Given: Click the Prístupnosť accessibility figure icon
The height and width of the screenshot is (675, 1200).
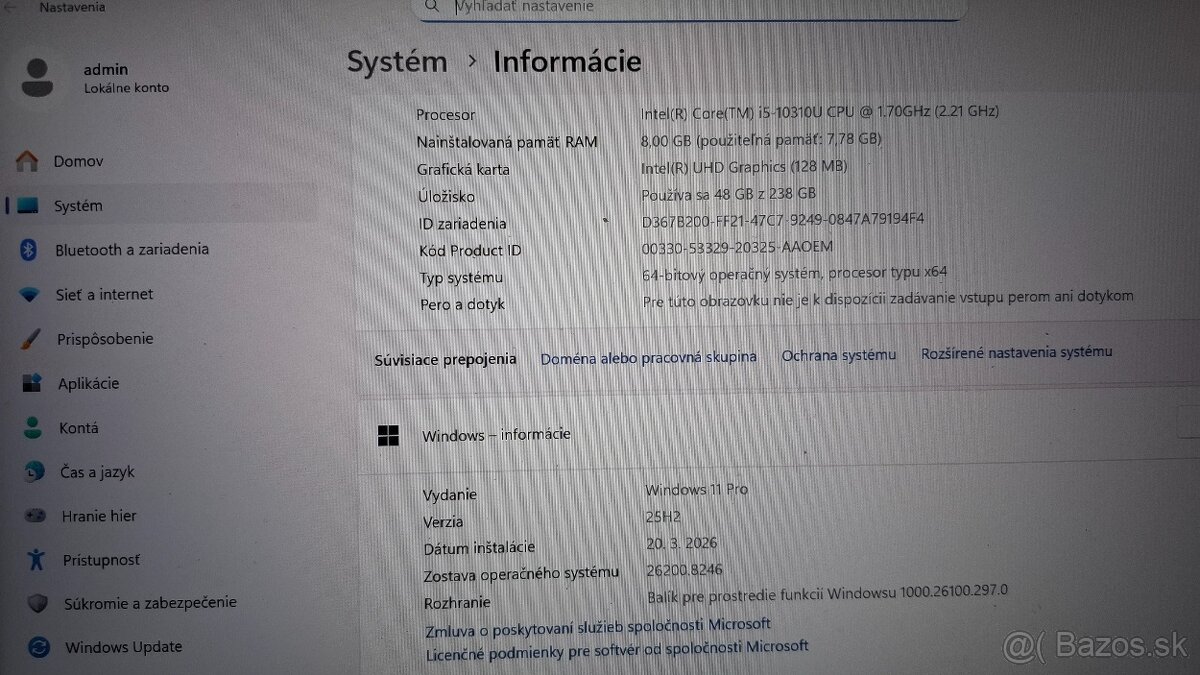Looking at the screenshot, I should click(37, 560).
